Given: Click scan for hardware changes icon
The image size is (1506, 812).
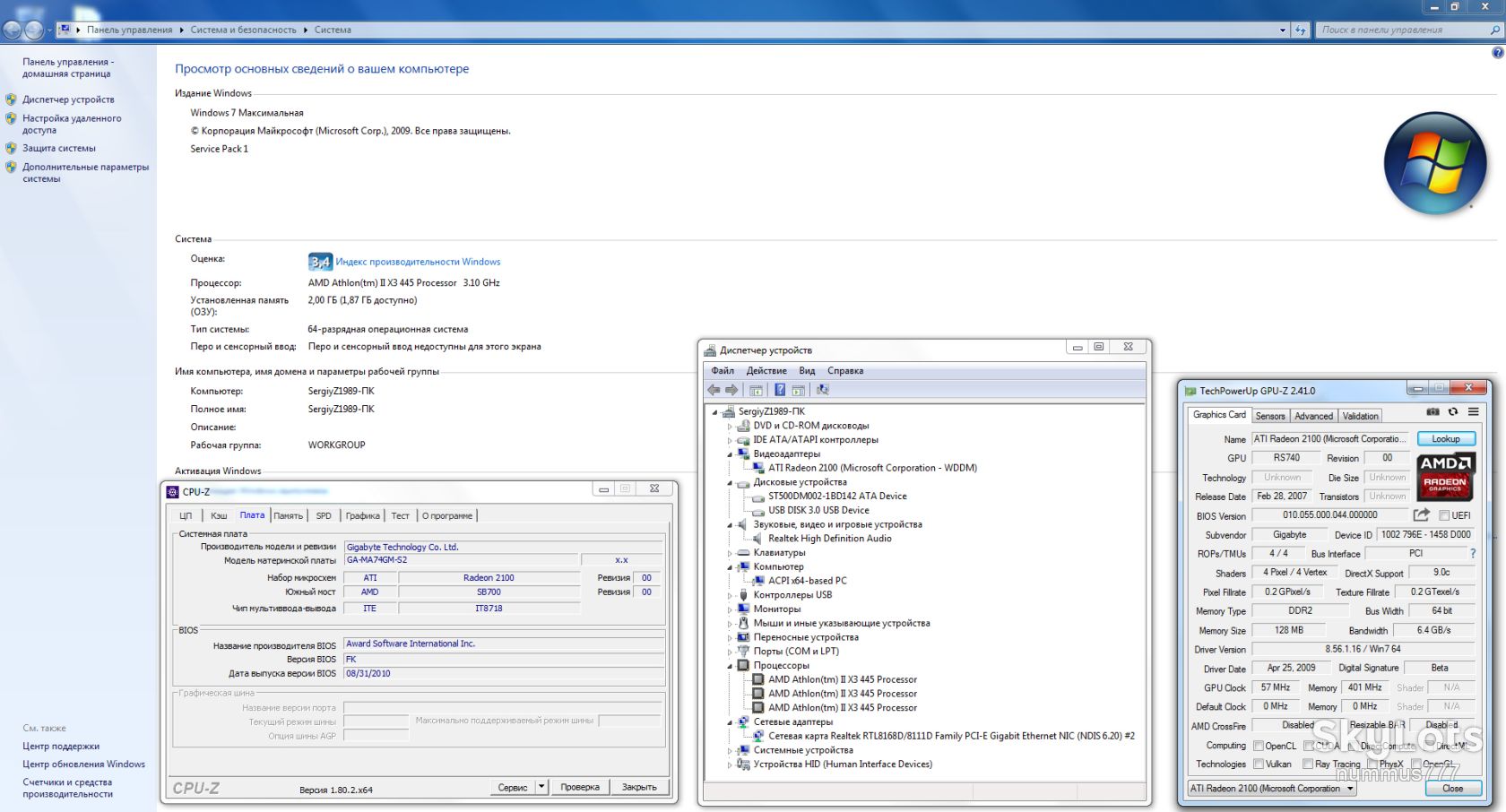Looking at the screenshot, I should point(822,390).
